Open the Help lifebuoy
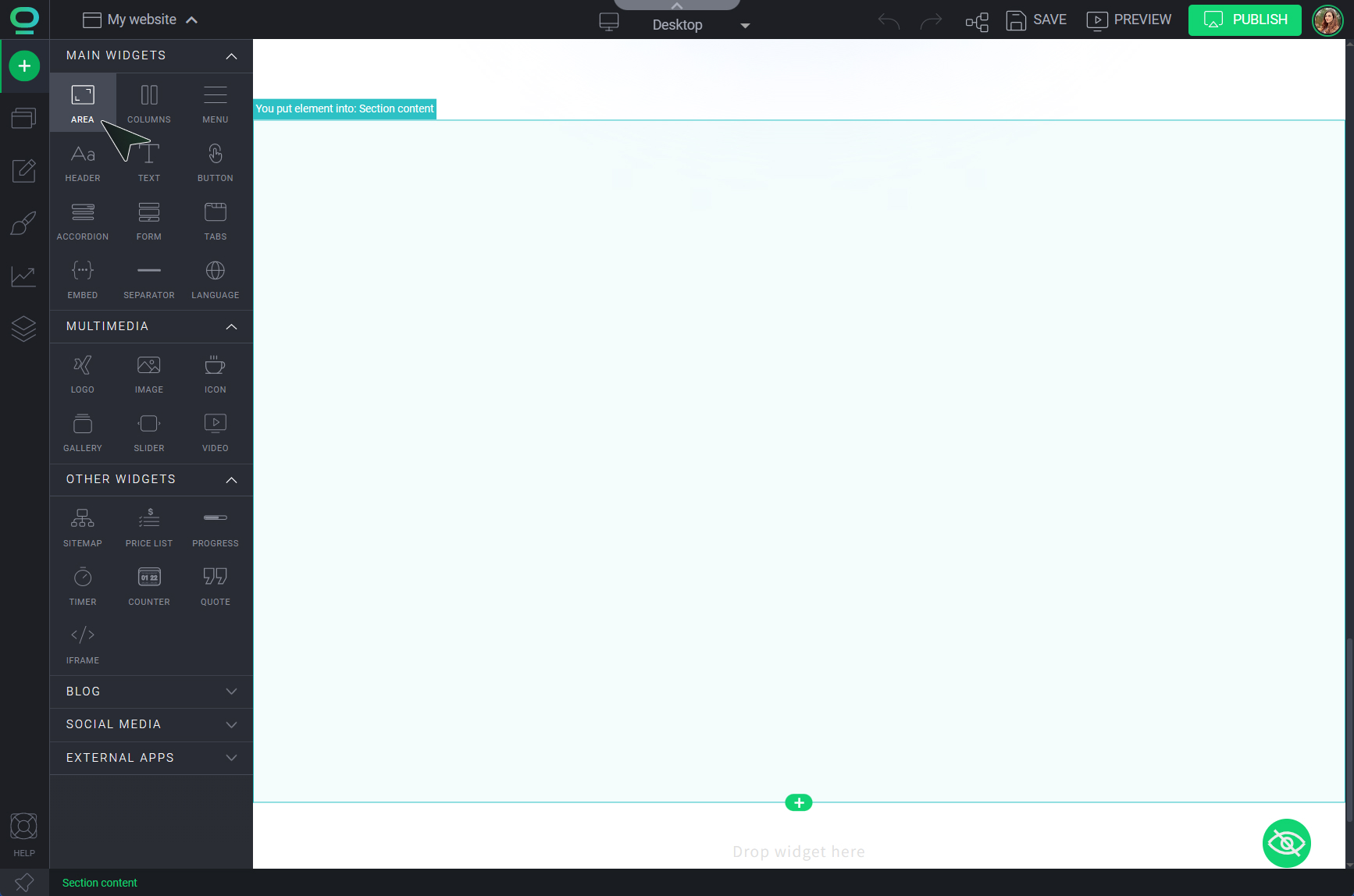Viewport: 1354px width, 896px height. pyautogui.click(x=24, y=834)
